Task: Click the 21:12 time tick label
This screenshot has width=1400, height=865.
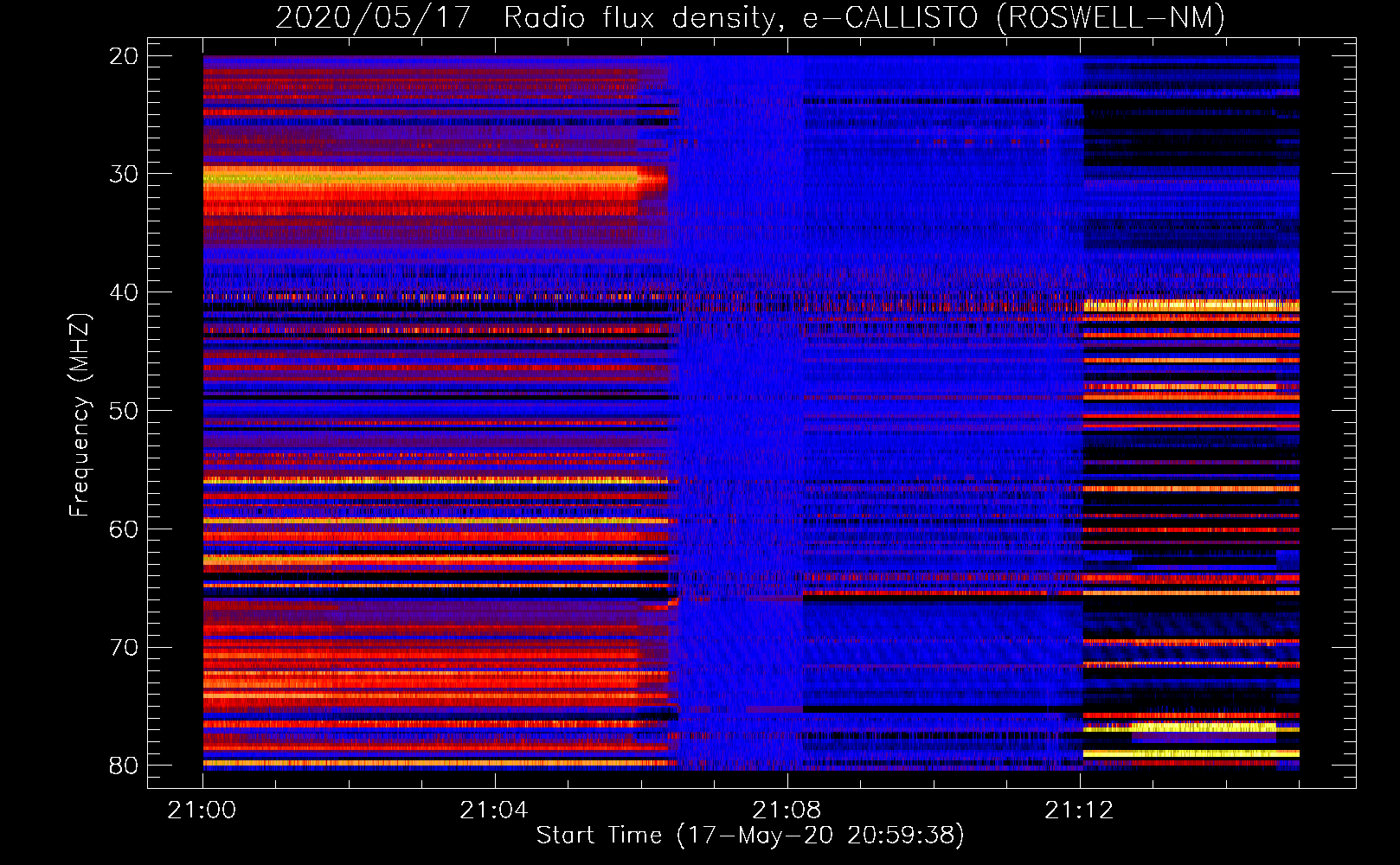Action: (1080, 811)
